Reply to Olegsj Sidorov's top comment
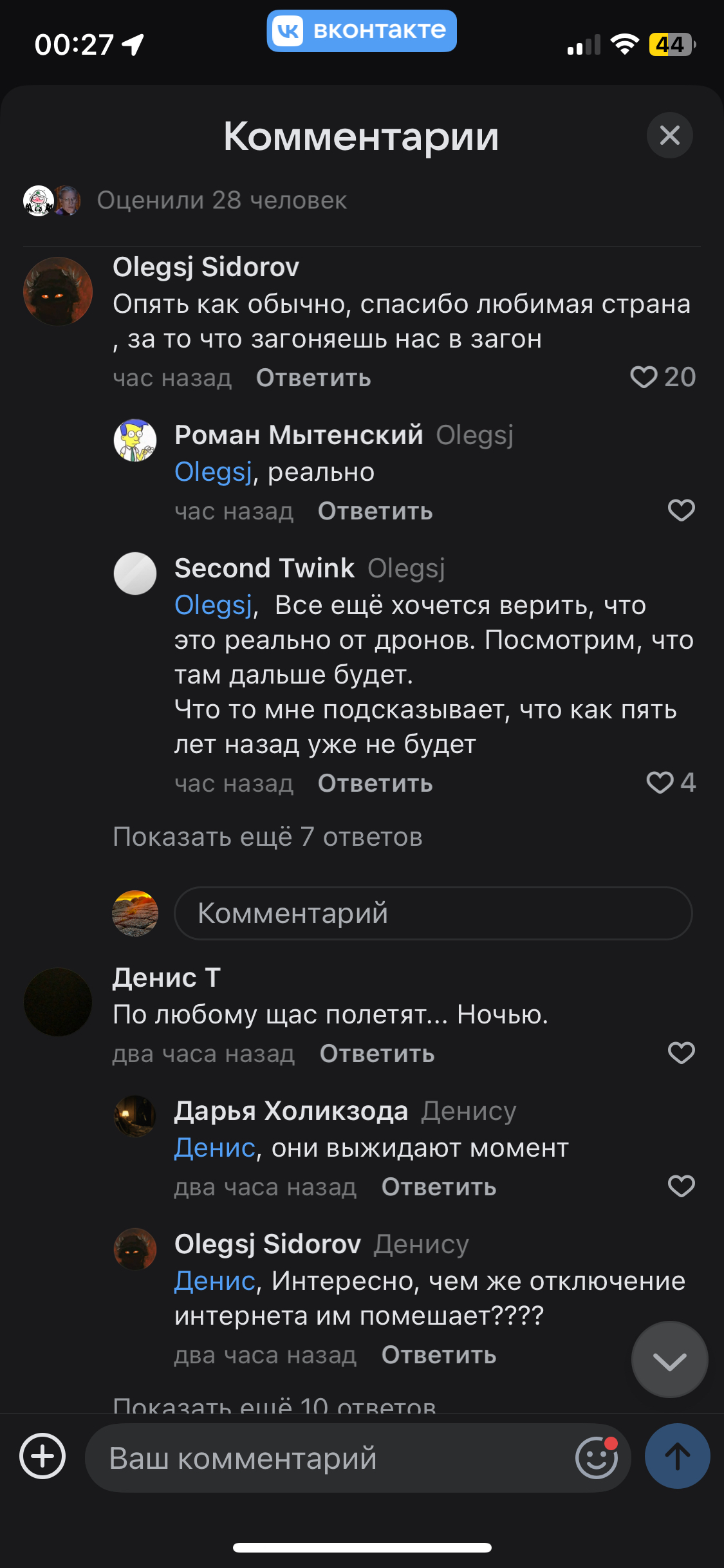 point(313,378)
